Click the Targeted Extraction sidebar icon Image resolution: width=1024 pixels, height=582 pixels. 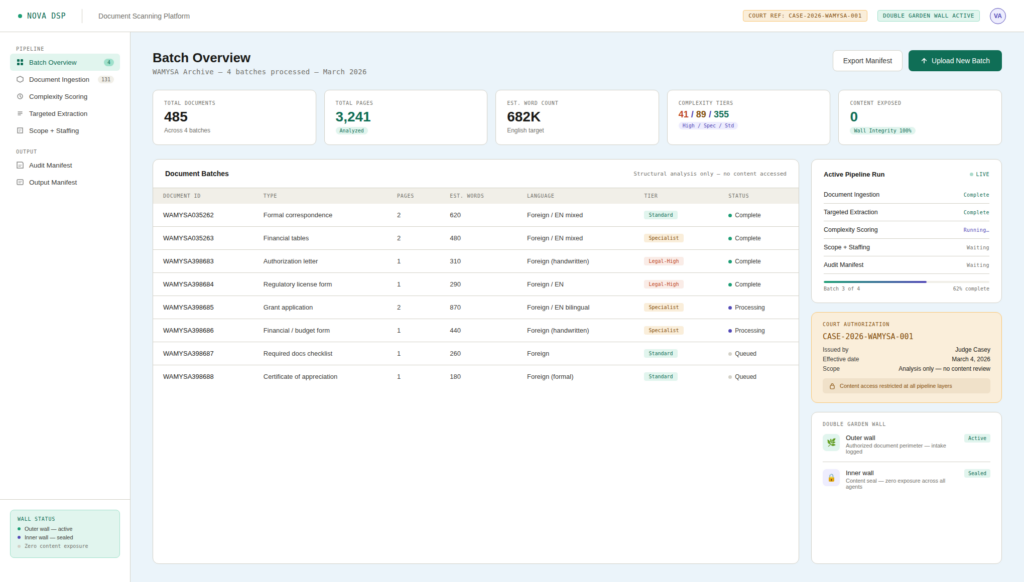pos(20,113)
